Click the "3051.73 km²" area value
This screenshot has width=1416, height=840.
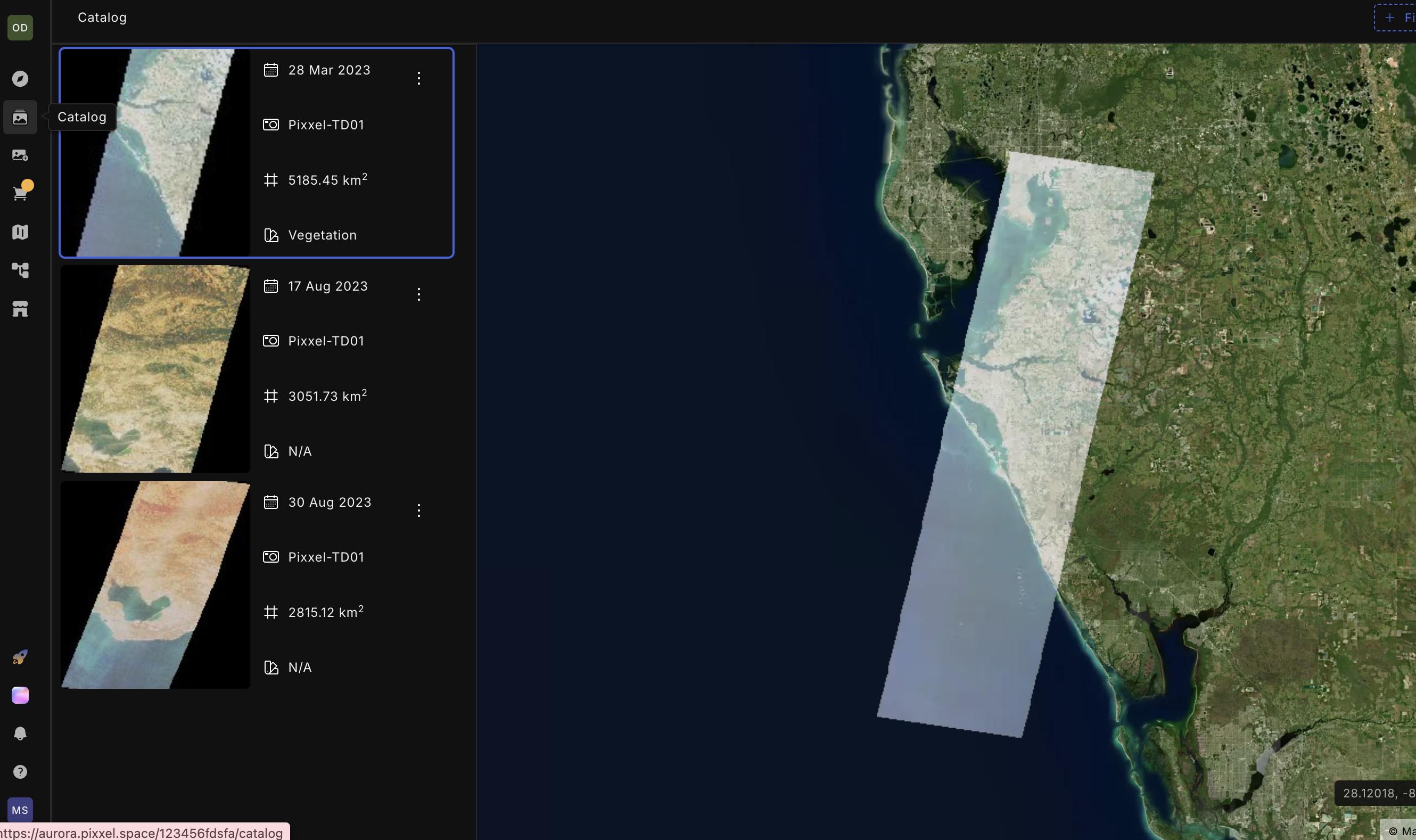coord(328,396)
